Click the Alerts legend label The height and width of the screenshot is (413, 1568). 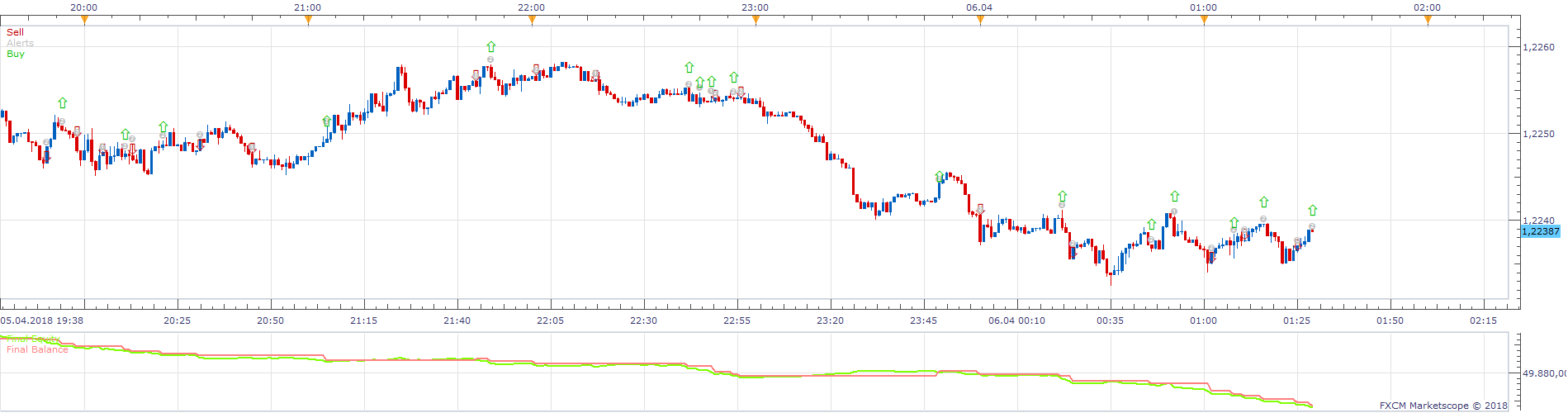pos(21,43)
